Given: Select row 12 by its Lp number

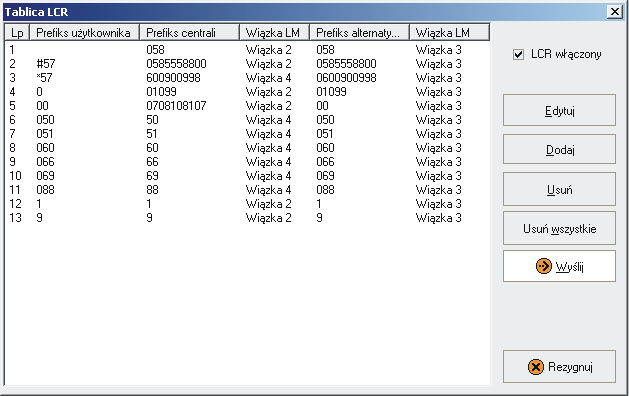Looking at the screenshot, I should coord(15,204).
